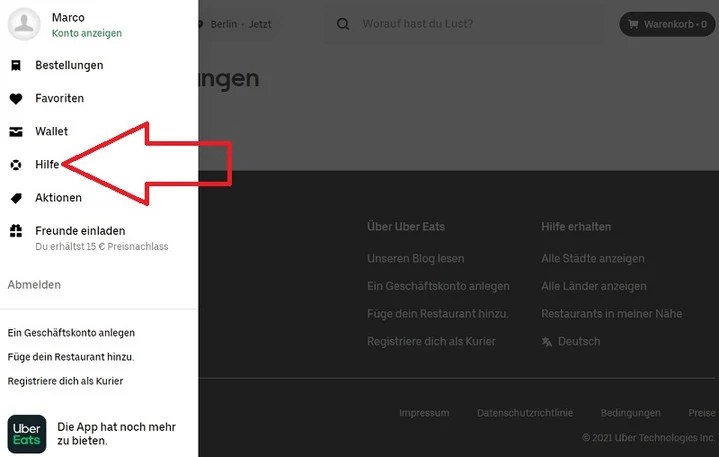Click the Favoriten heart icon

16,99
